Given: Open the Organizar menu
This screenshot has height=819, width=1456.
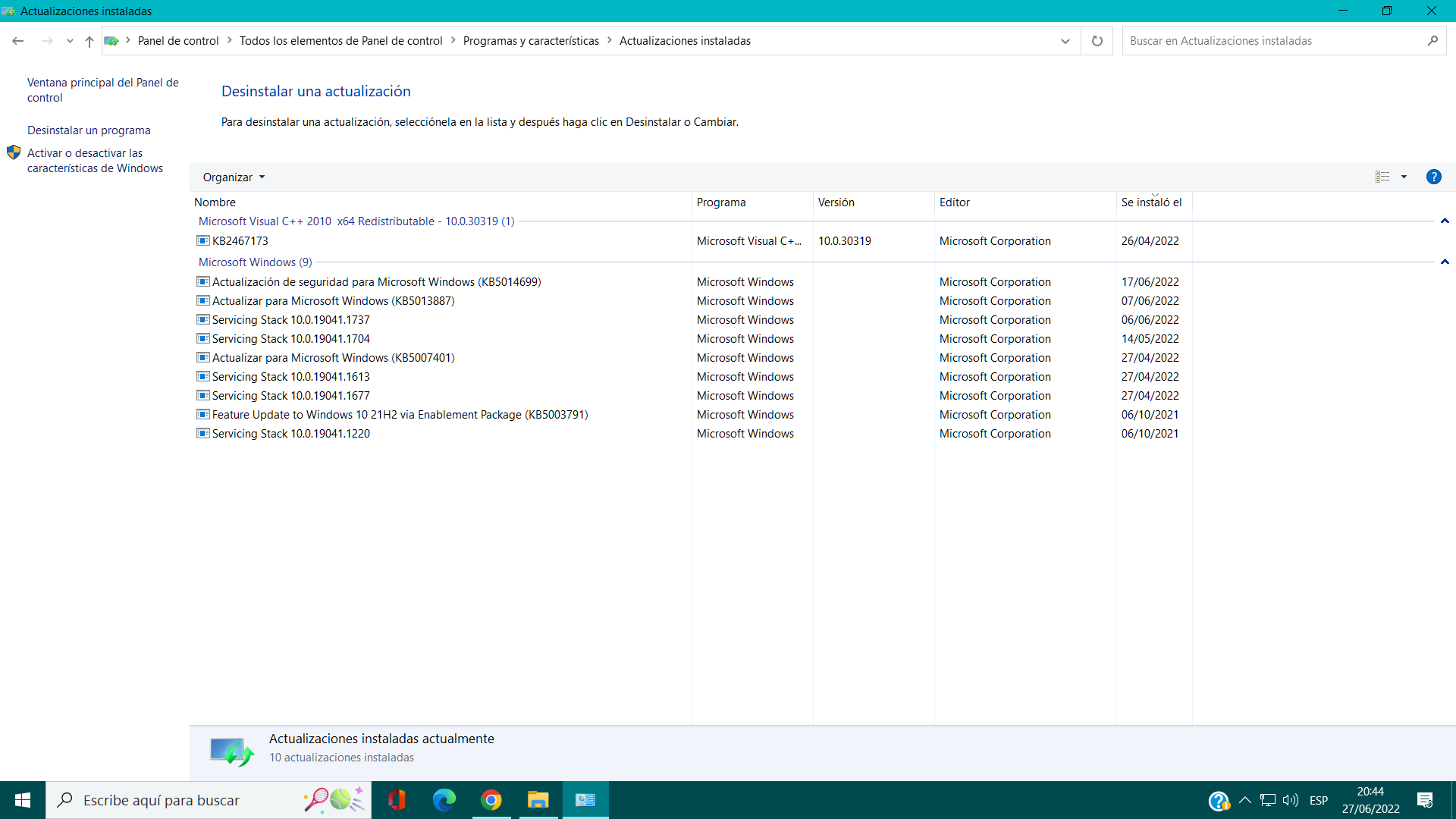Looking at the screenshot, I should tap(234, 177).
